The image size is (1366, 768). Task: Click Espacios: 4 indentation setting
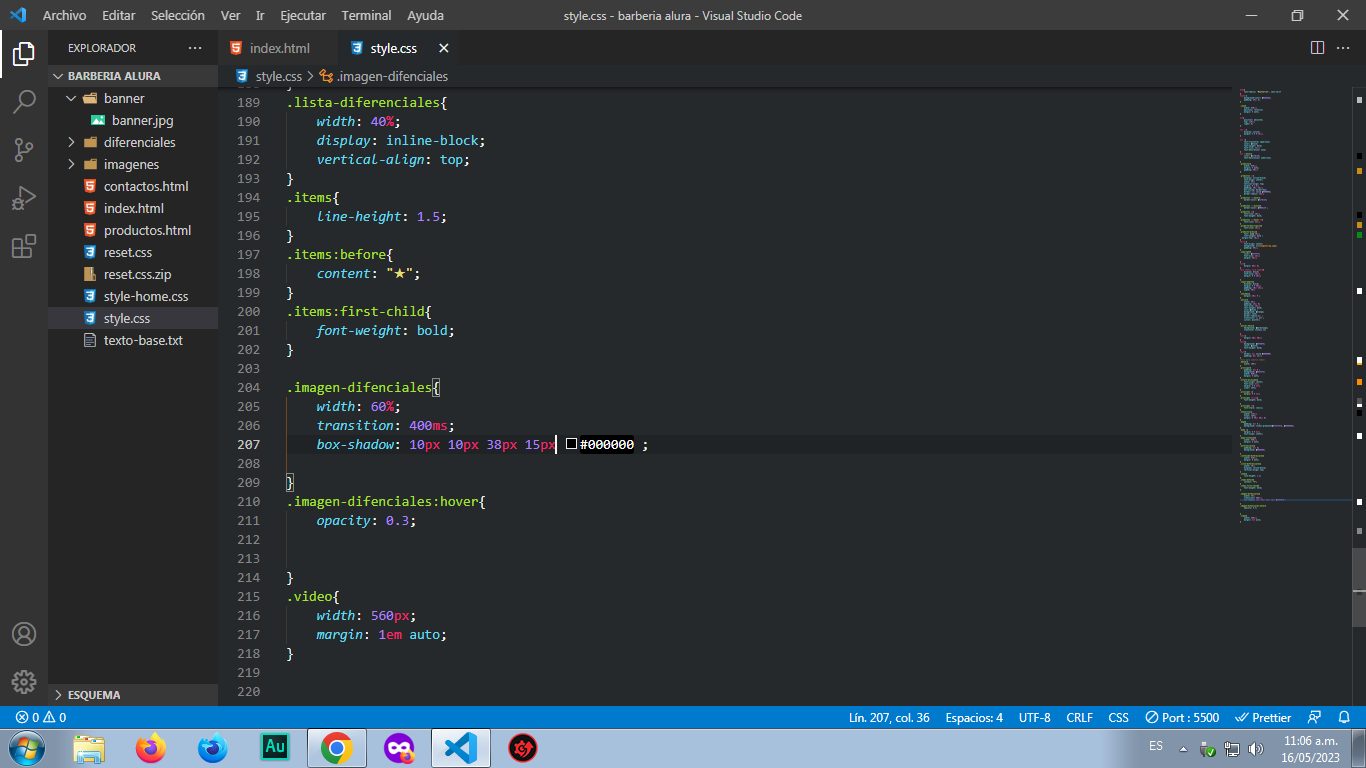(x=974, y=717)
